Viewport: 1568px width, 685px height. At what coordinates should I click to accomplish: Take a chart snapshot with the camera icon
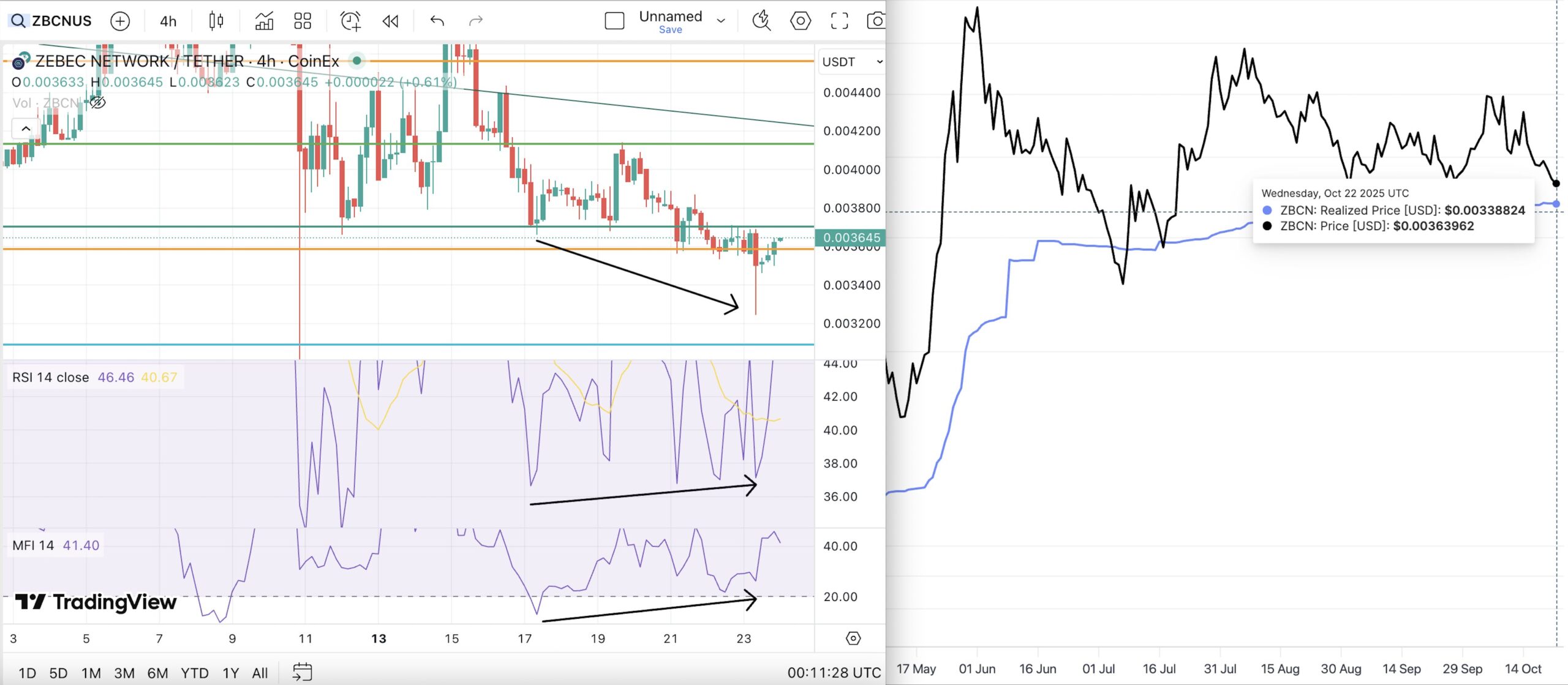click(x=877, y=21)
